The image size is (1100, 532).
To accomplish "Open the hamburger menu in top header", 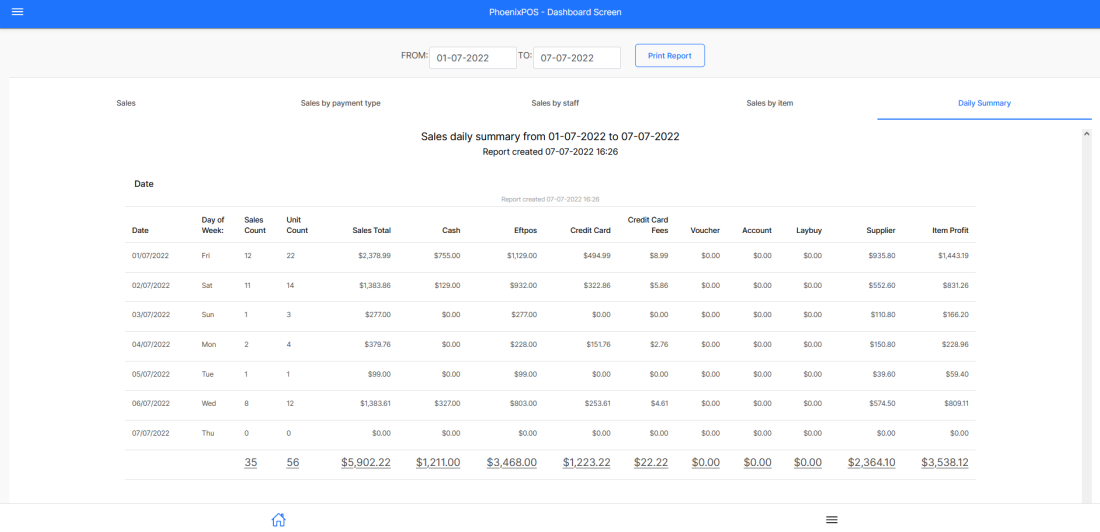I will click(17, 12).
